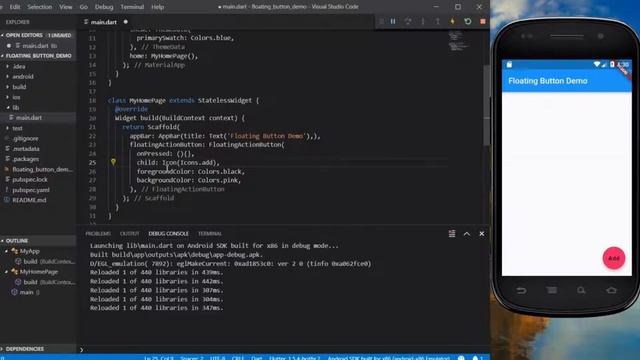Tap the emulator menu hardware button
The image size is (640, 360).
click(x=551, y=290)
